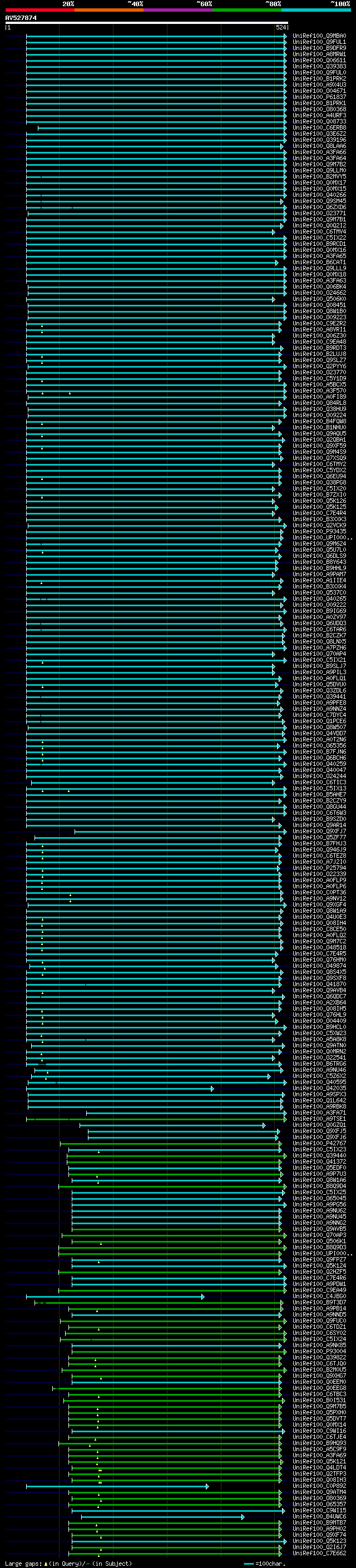Select hit label UniRef100_P25794
This screenshot has width=356, height=1568.
pyautogui.click(x=319, y=868)
